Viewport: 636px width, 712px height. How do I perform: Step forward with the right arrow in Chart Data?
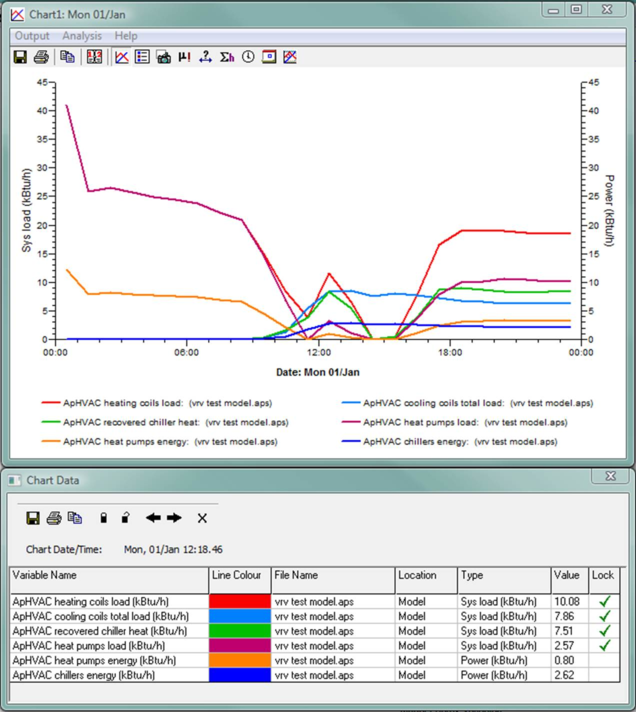[x=174, y=518]
